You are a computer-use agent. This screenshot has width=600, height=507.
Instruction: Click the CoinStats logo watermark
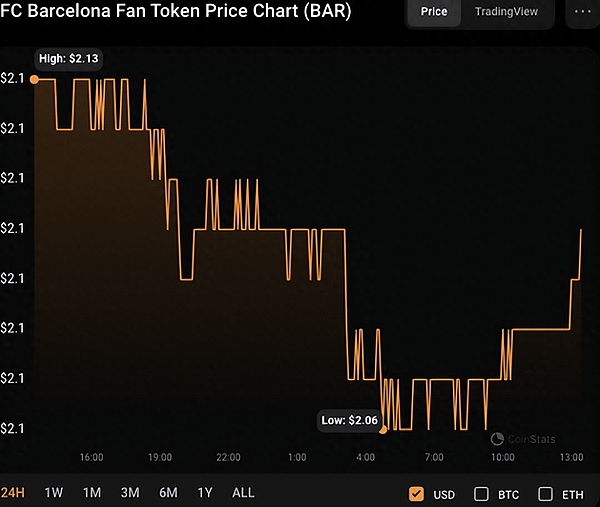pyautogui.click(x=524, y=439)
